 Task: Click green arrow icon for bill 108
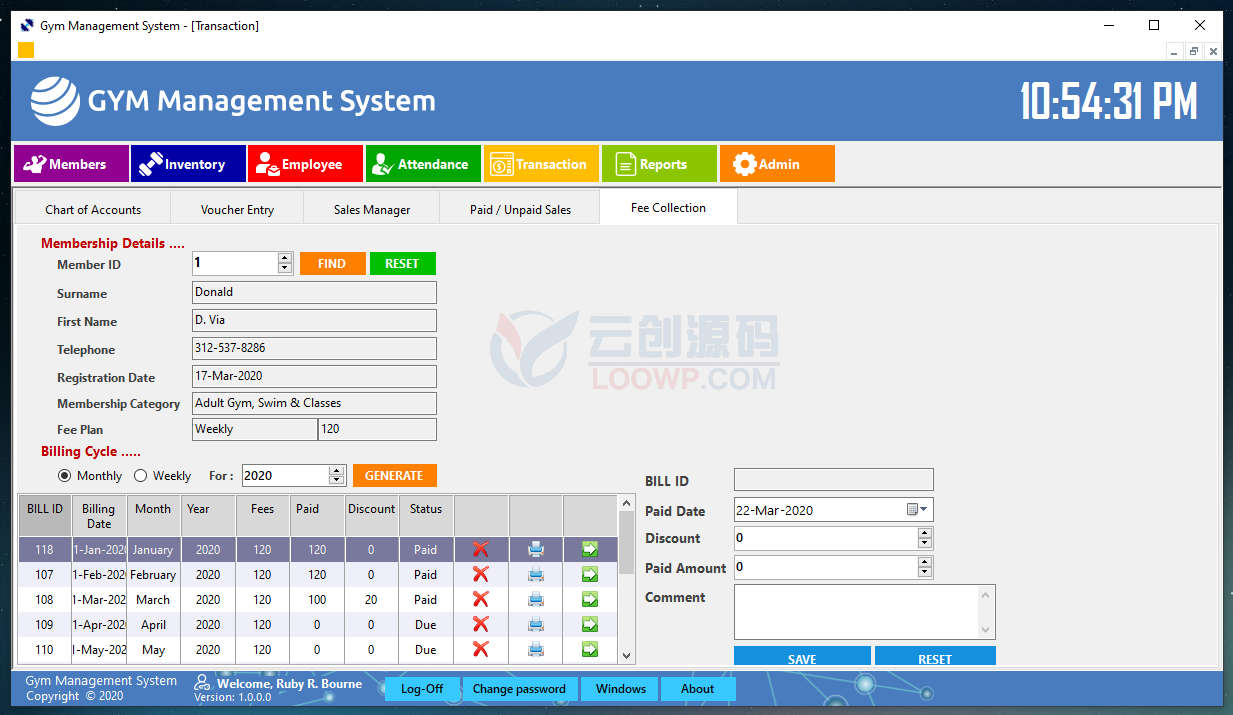click(x=590, y=599)
